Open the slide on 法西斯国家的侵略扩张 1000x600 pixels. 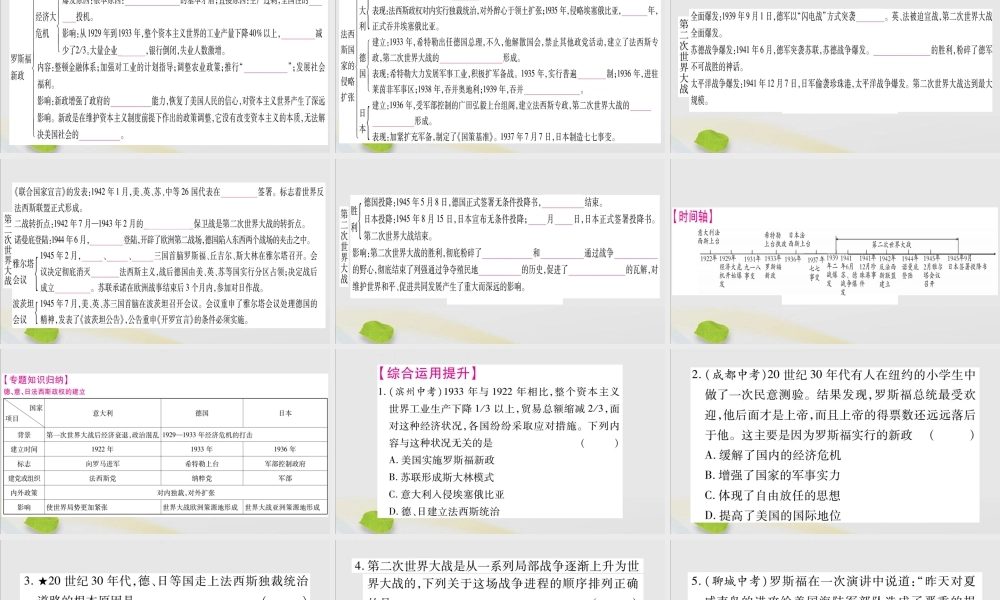[x=500, y=76]
